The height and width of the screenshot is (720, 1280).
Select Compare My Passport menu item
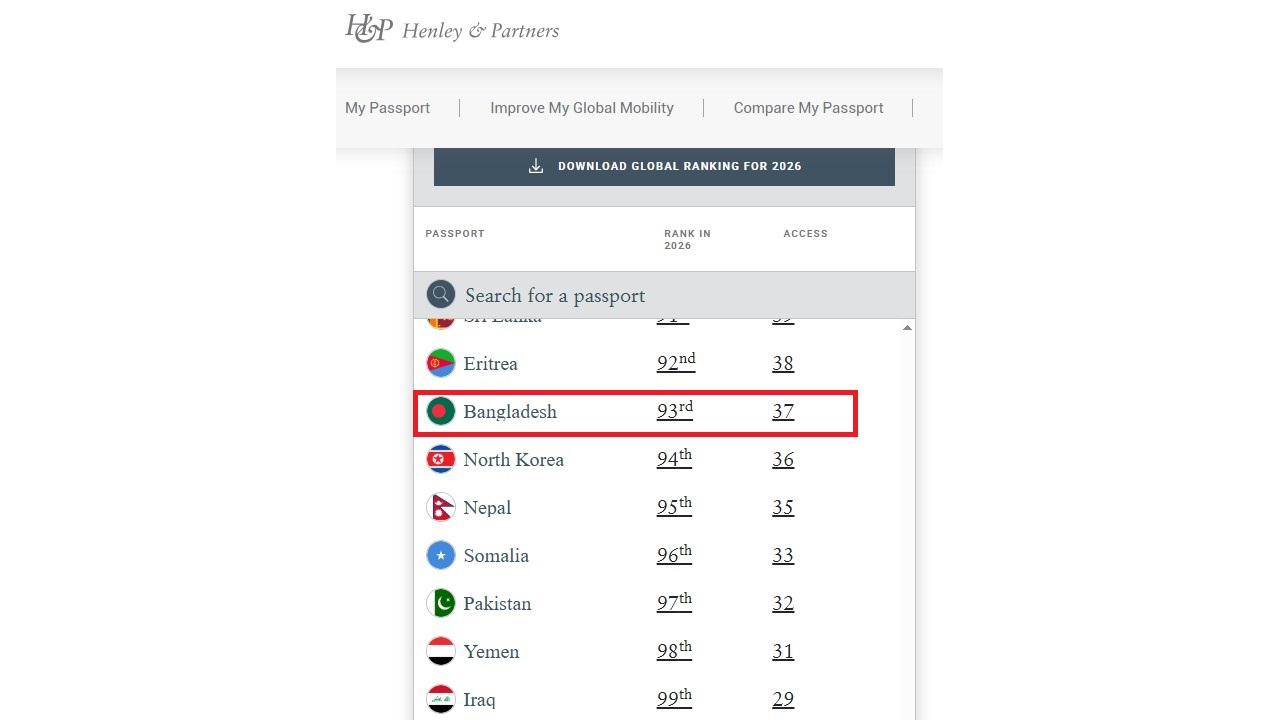pyautogui.click(x=808, y=108)
